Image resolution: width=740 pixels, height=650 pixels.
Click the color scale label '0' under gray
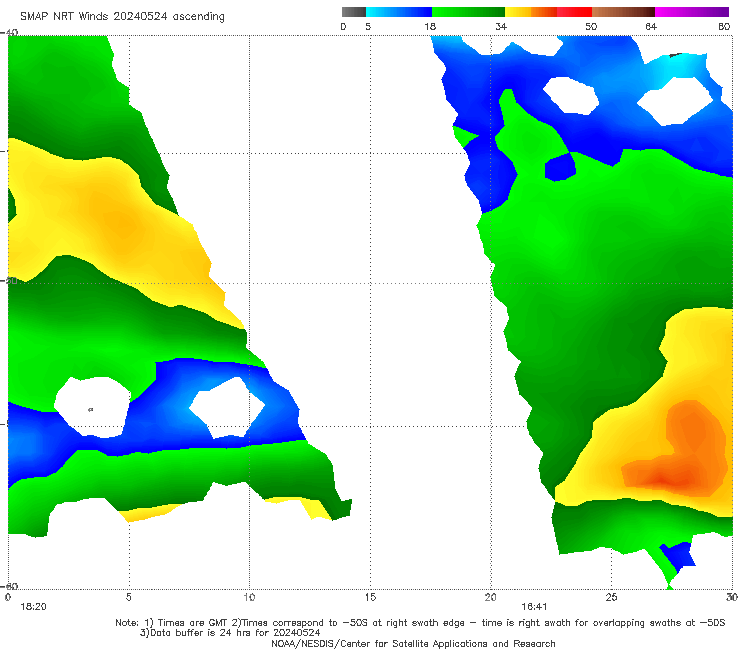click(344, 27)
